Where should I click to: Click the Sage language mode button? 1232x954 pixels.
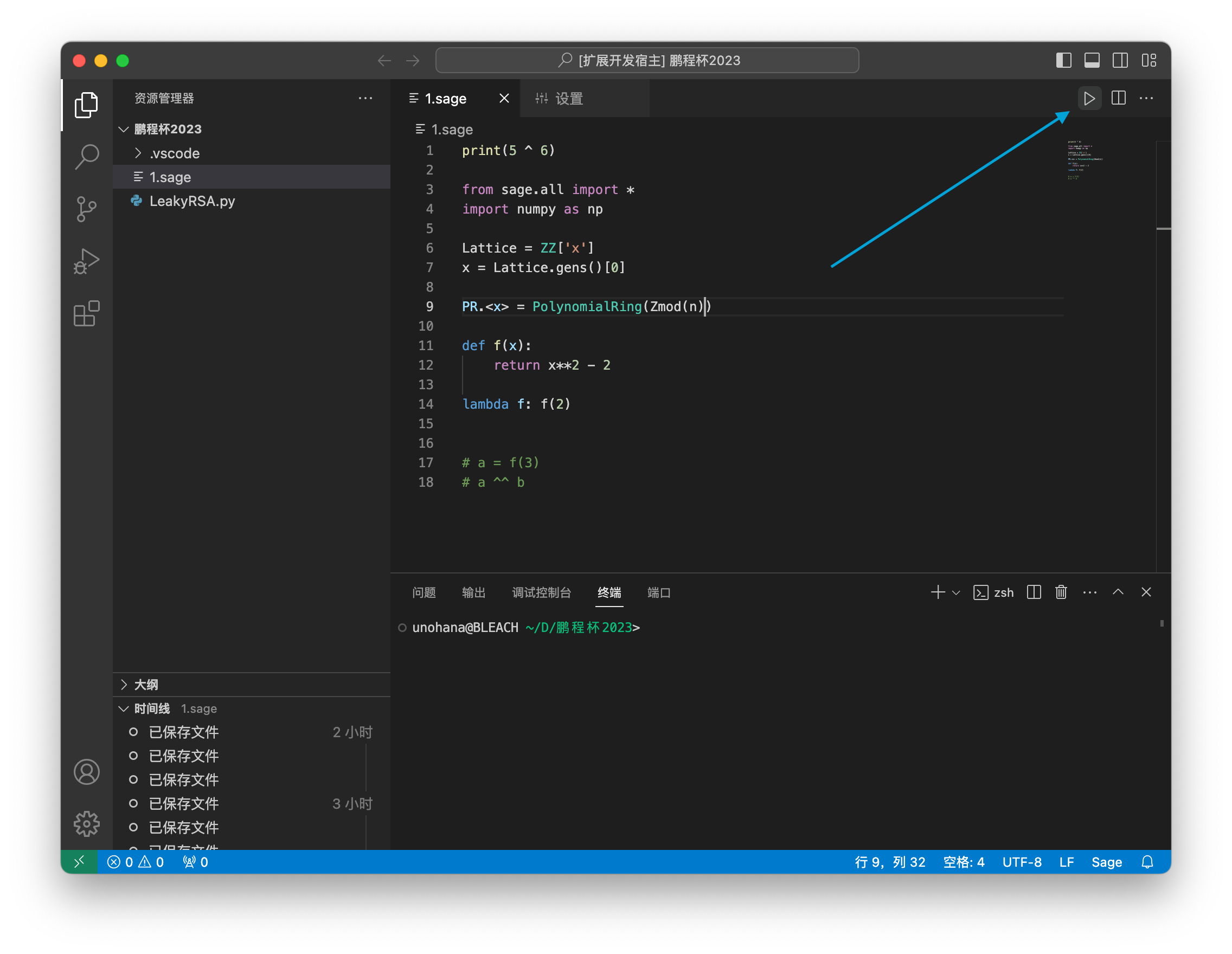1106,862
